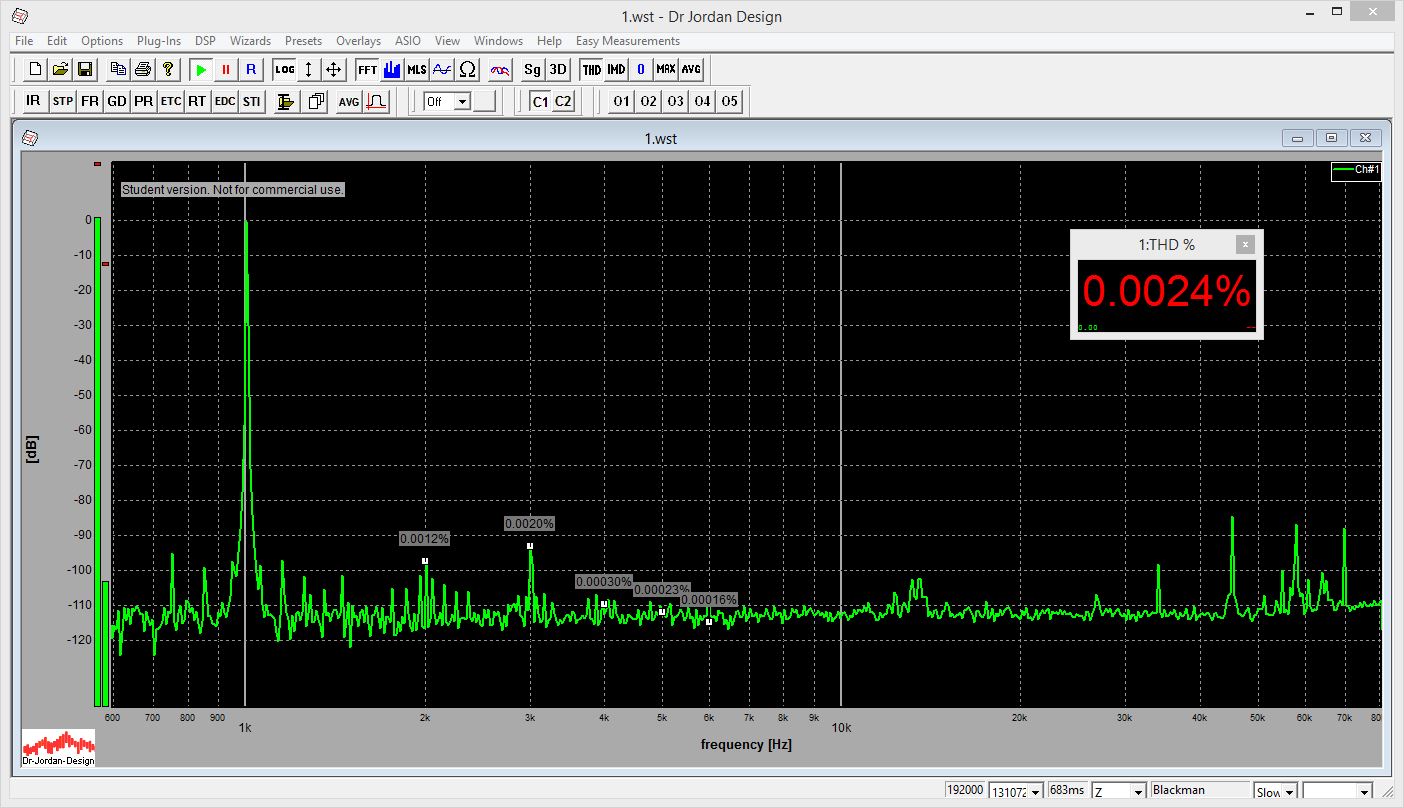This screenshot has height=808, width=1404.
Task: Toggle the LOG frequency axis button
Action: pos(285,69)
